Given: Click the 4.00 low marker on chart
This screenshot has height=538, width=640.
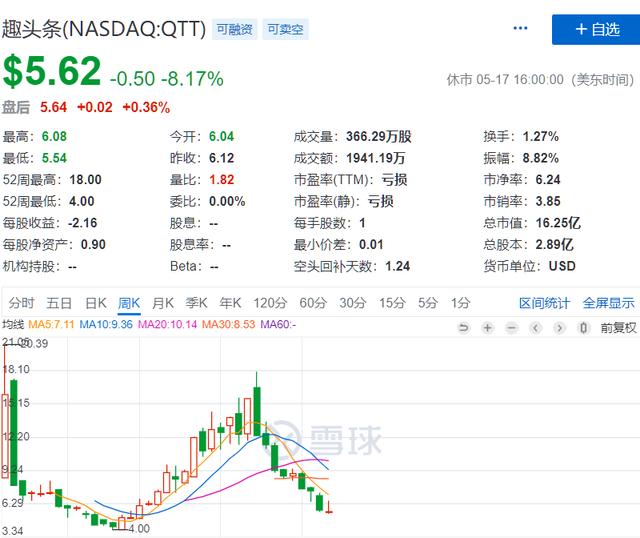Looking at the screenshot, I should coord(139,529).
